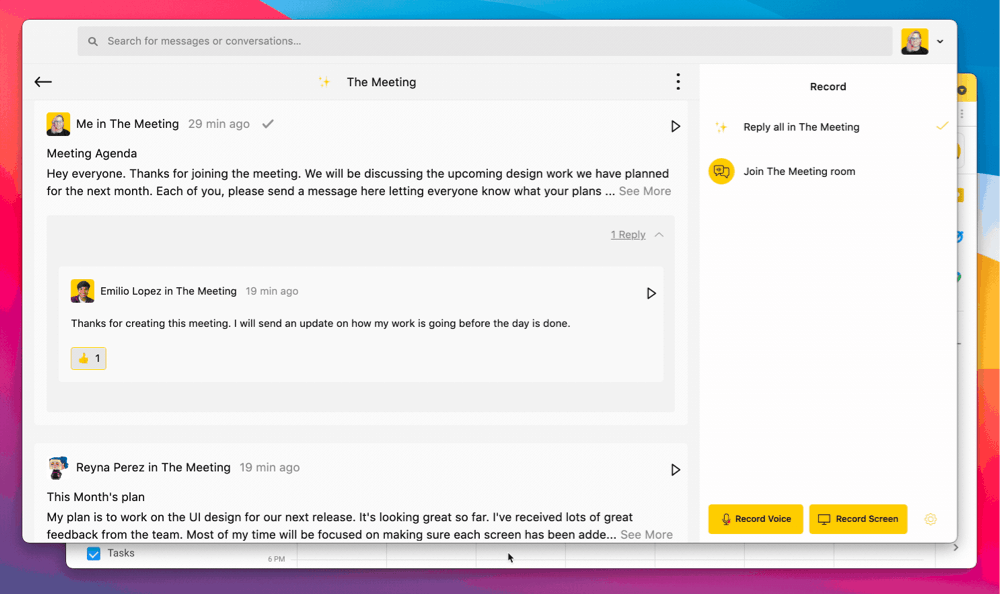Image resolution: width=1000 pixels, height=594 pixels.
Task: Click the microphone icon on Record Voice
Action: (726, 519)
